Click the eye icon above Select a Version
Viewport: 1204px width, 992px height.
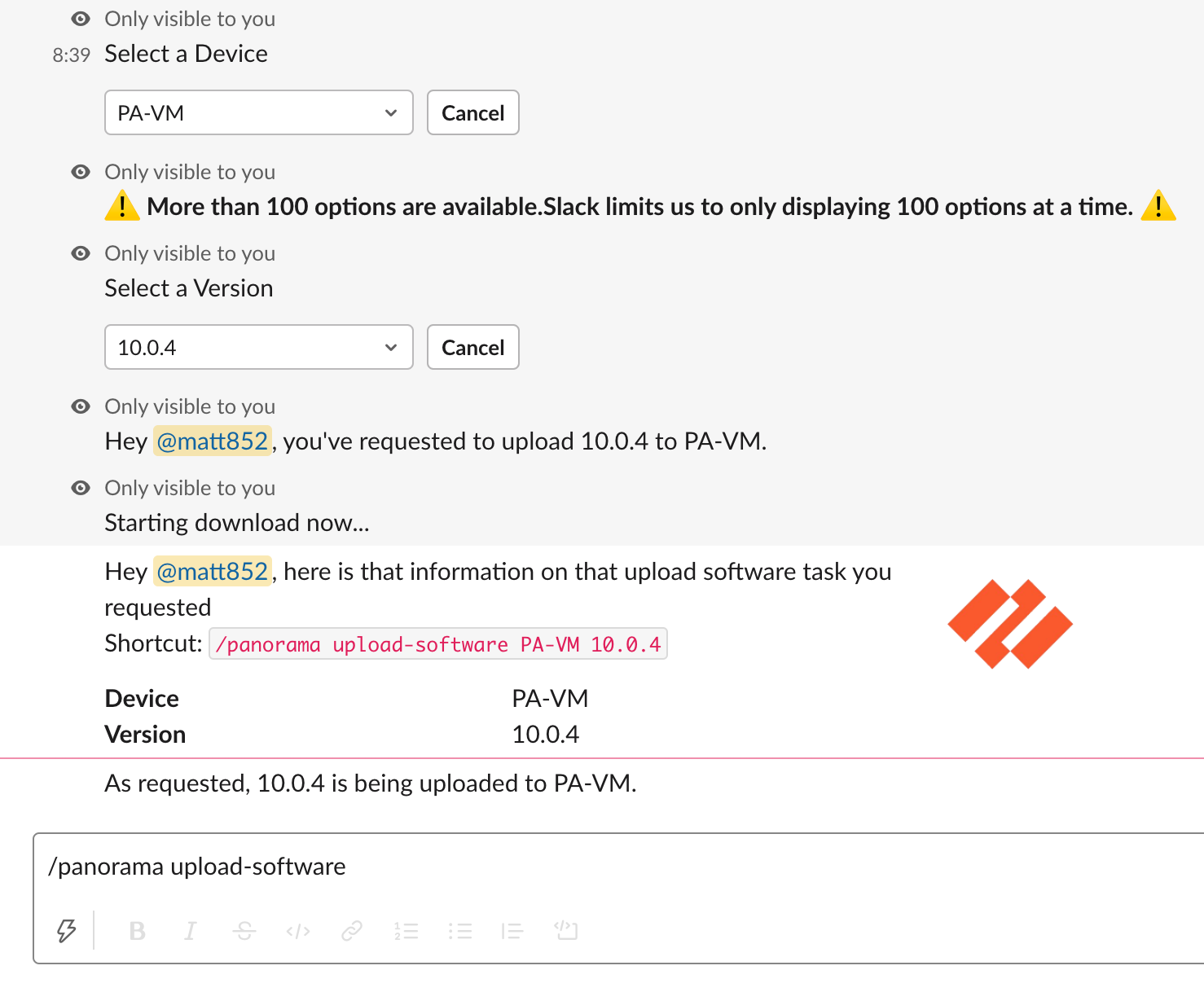coord(81,253)
